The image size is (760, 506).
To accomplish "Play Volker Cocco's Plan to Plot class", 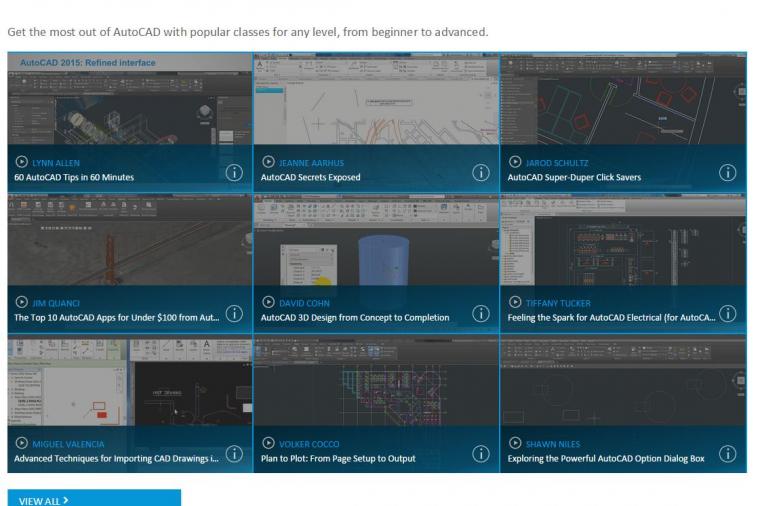I will (268, 443).
